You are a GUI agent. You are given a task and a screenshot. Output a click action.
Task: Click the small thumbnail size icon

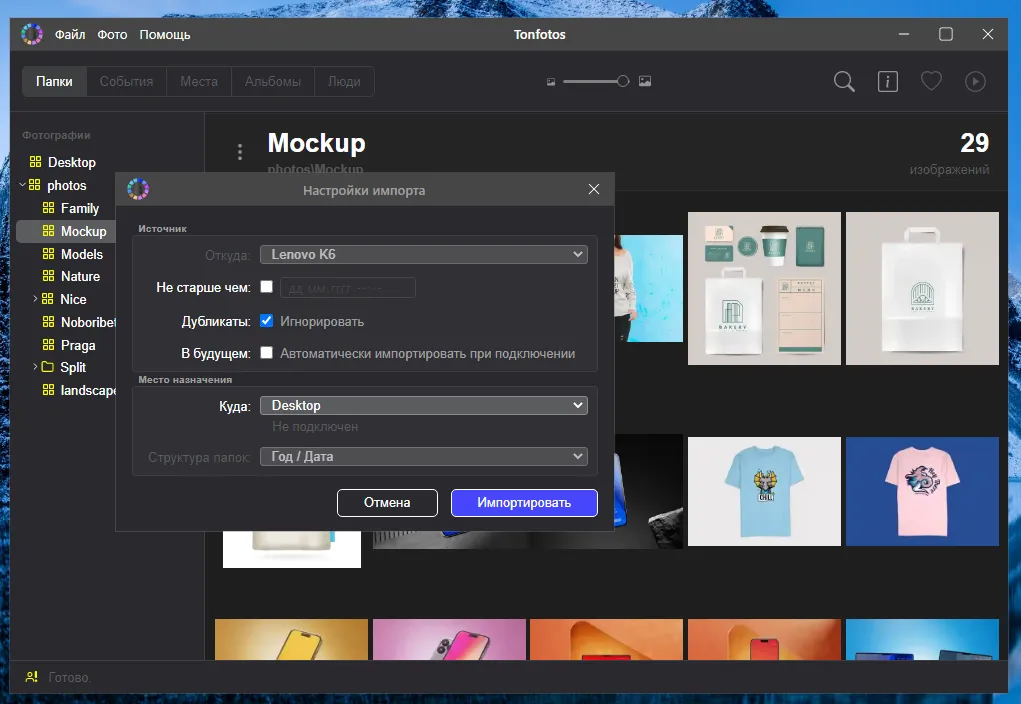pyautogui.click(x=551, y=82)
